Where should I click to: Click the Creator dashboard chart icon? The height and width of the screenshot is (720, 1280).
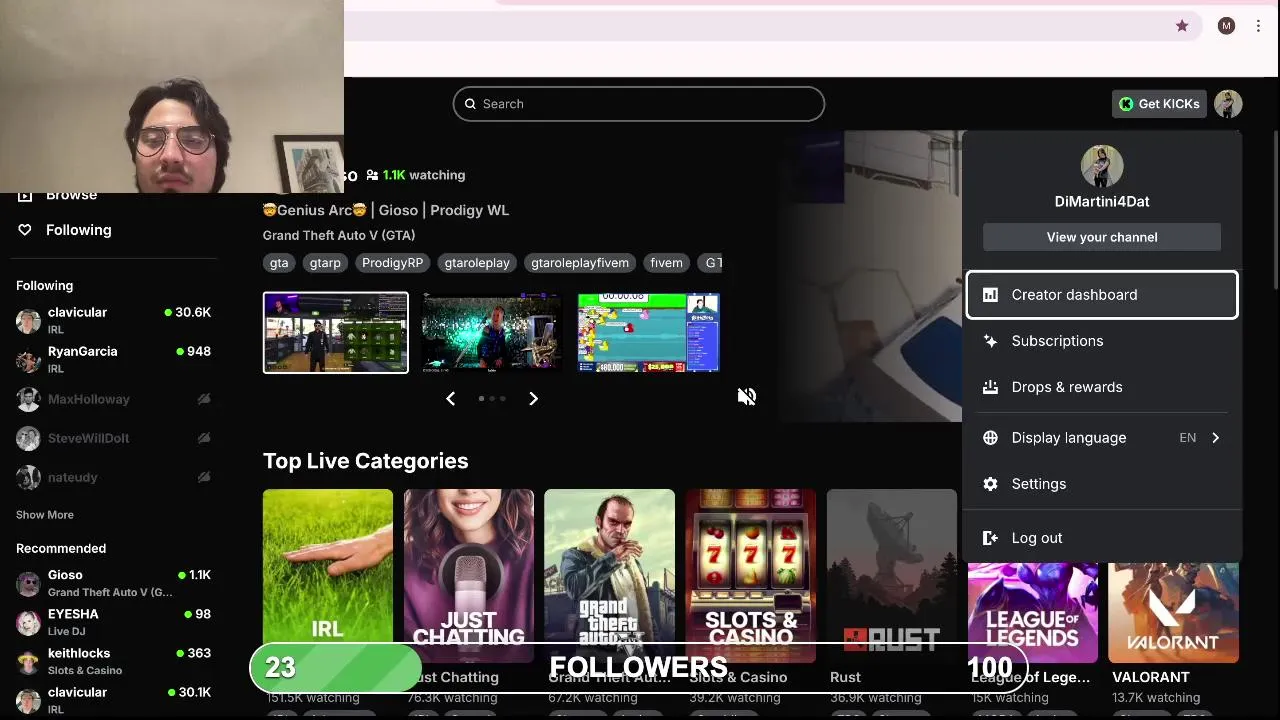coord(990,295)
